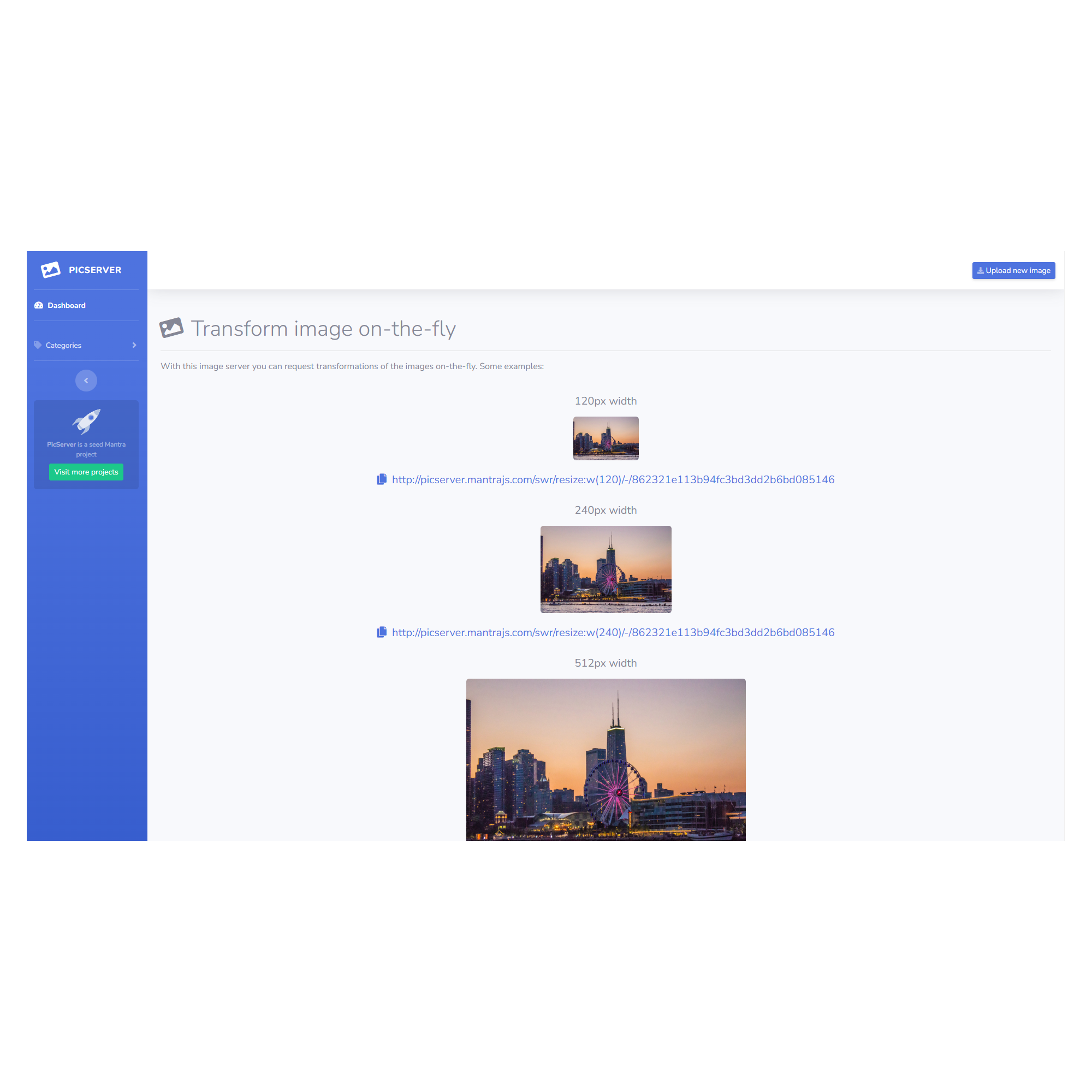The image size is (1092, 1092).
Task: Click the Categories tag icon
Action: coord(38,345)
